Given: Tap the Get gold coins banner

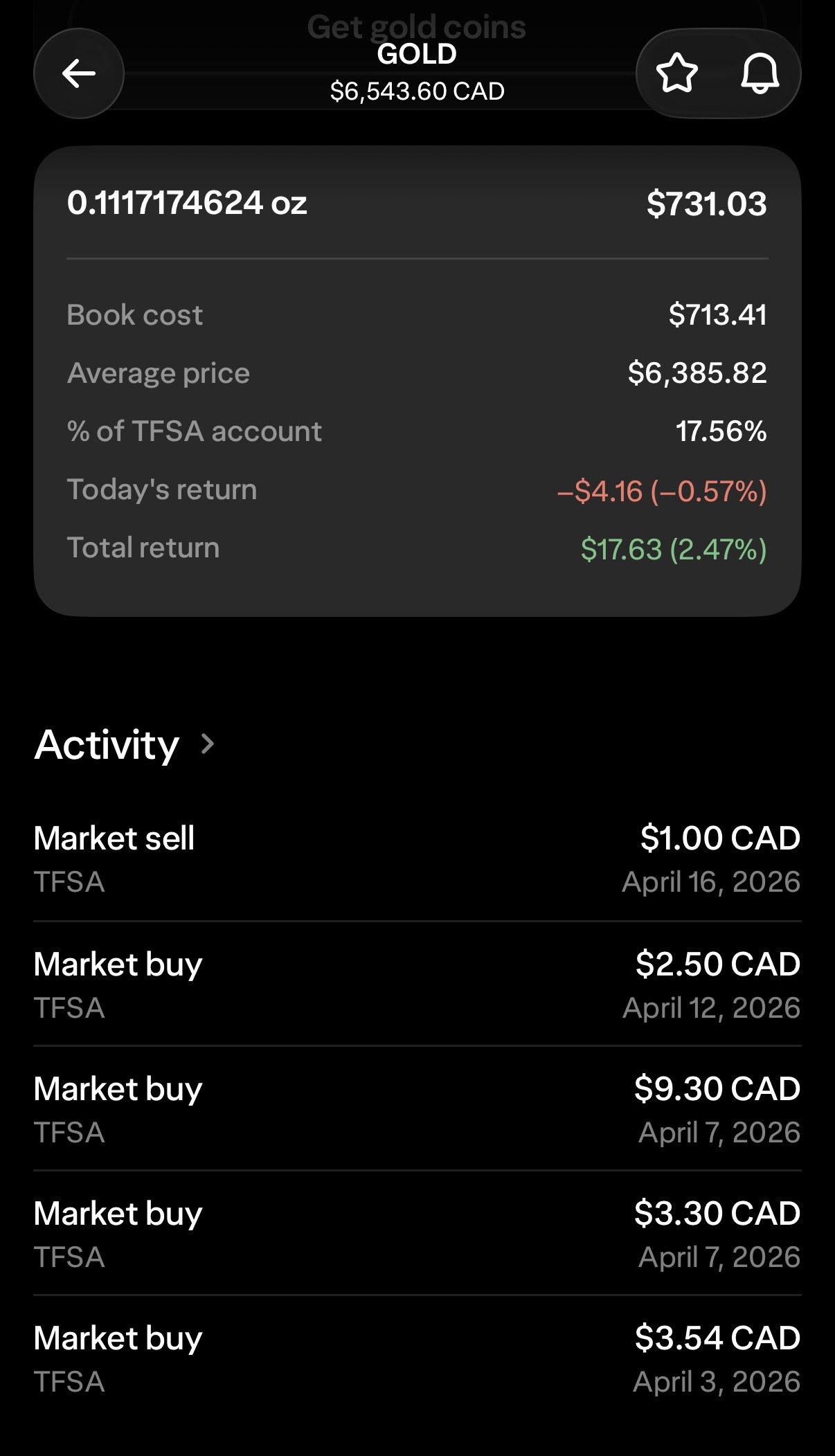Looking at the screenshot, I should [x=417, y=26].
